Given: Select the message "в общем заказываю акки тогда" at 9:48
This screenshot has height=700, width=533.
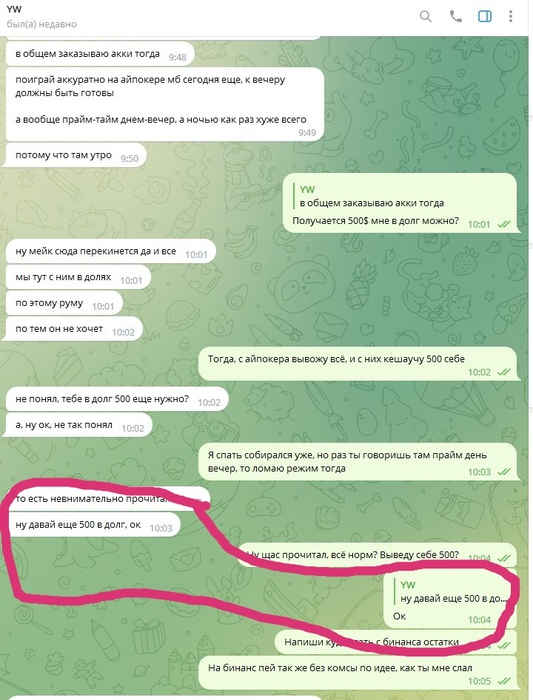Looking at the screenshot, I should point(100,55).
